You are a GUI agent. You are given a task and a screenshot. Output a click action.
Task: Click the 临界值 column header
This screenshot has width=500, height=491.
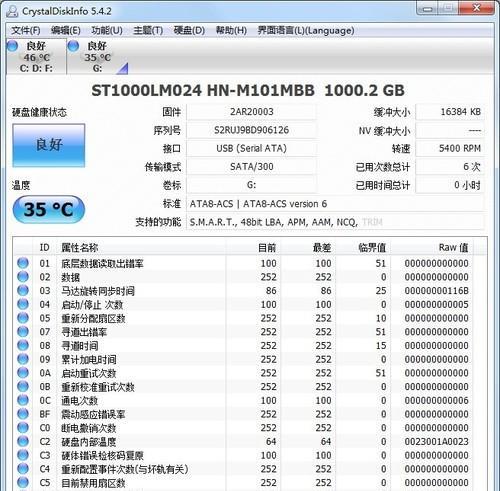point(363,247)
